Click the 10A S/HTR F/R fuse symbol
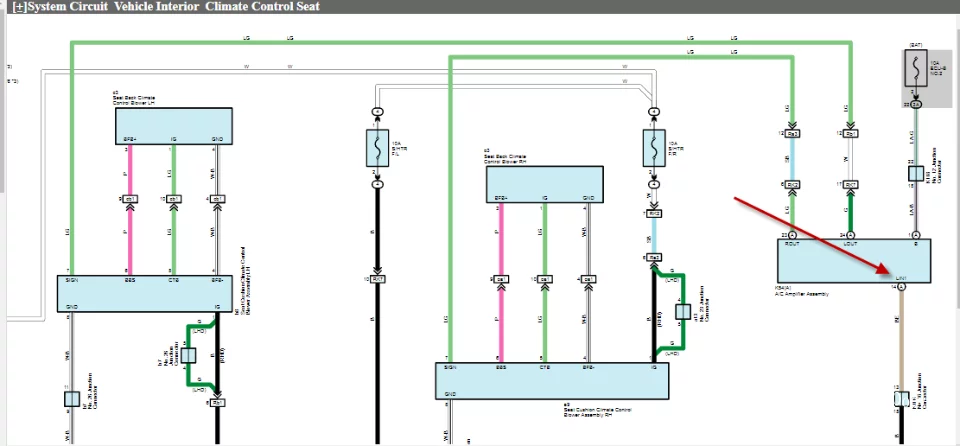The image size is (960, 446). pyautogui.click(x=653, y=148)
